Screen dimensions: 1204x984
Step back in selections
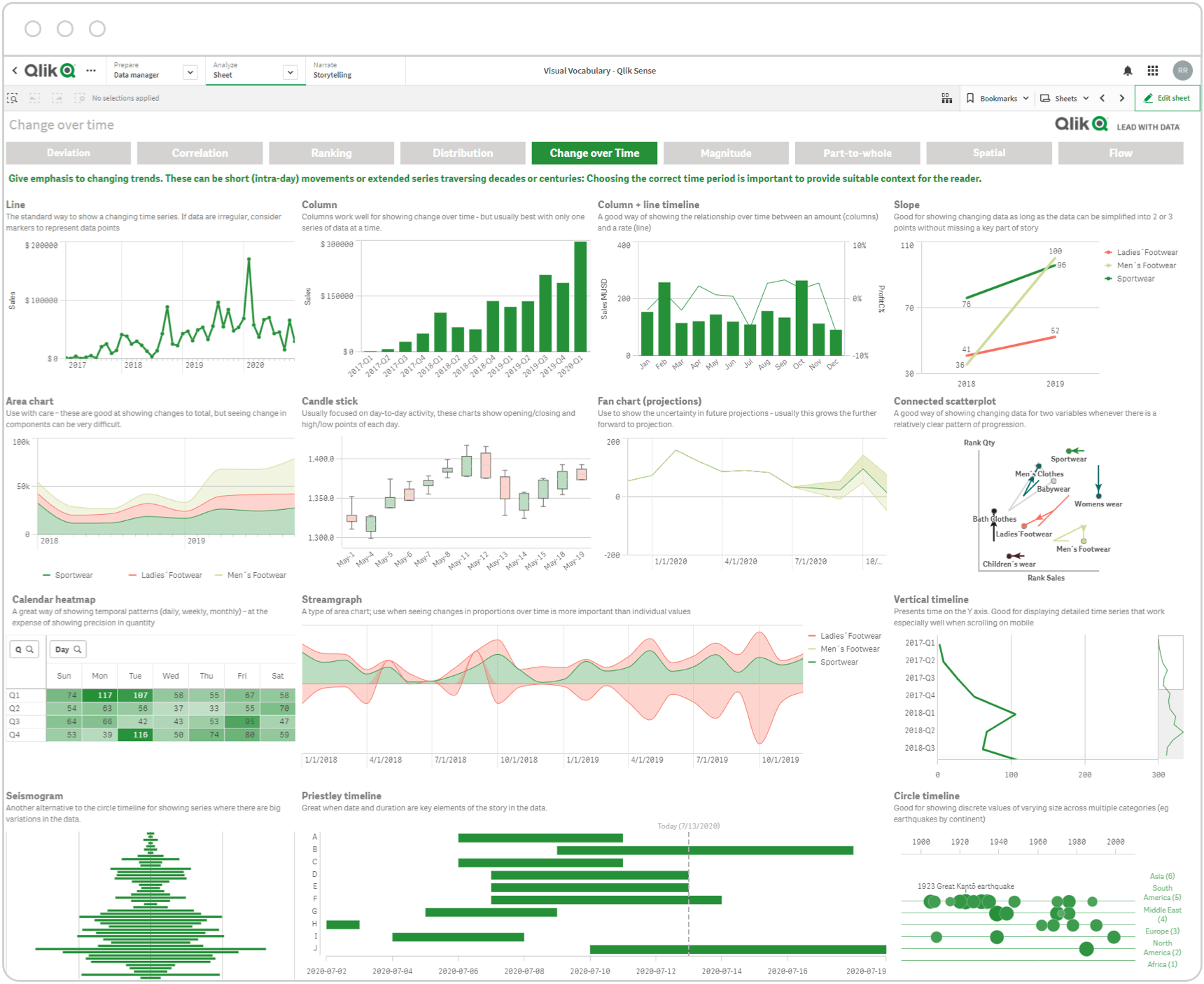[35, 98]
